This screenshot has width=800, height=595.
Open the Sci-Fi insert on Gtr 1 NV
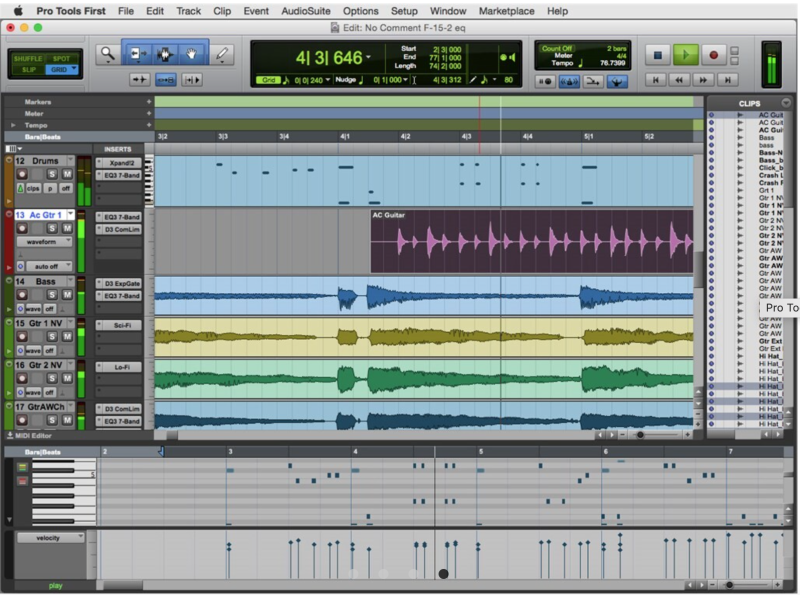pos(118,326)
